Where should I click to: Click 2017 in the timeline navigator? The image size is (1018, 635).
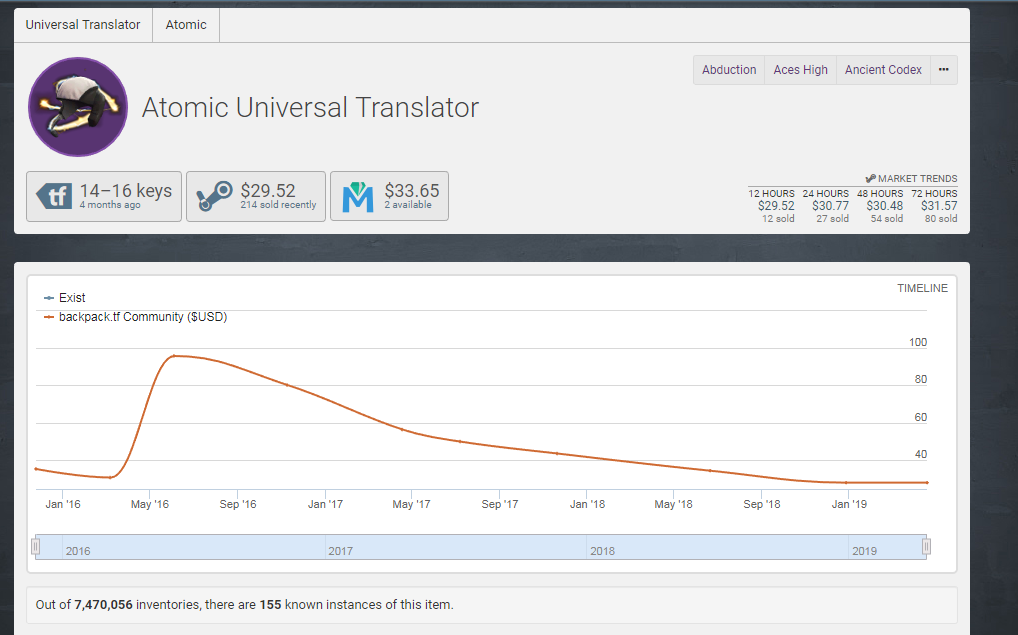coord(340,551)
